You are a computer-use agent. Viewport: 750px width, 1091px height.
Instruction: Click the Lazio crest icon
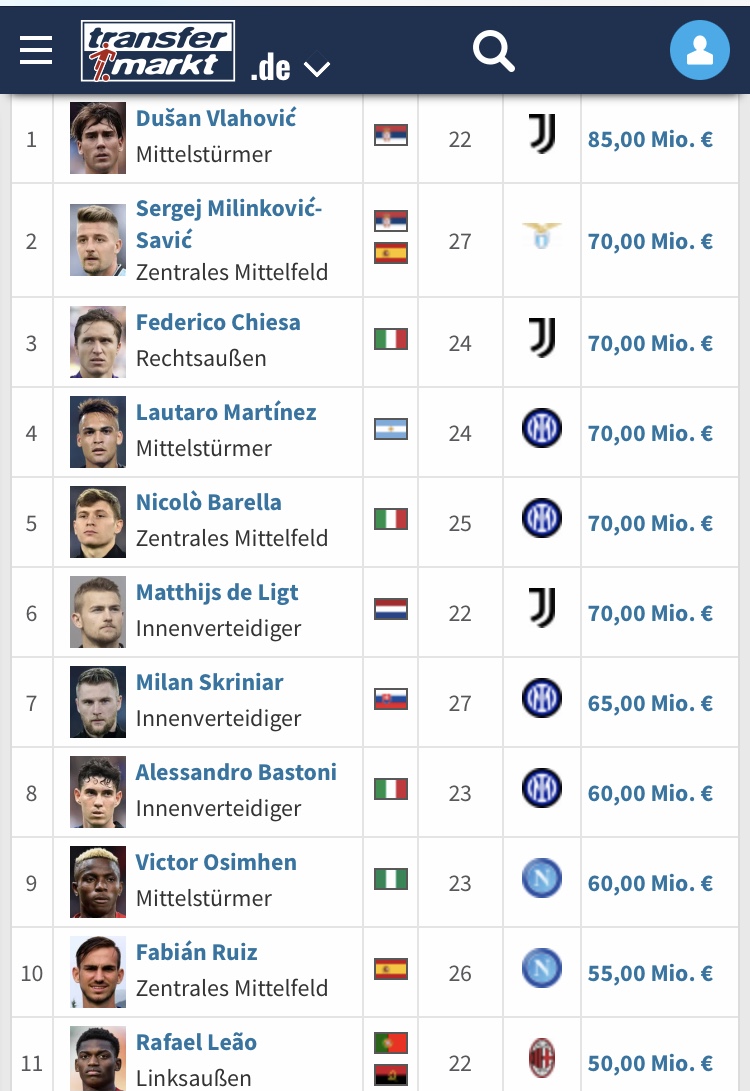(x=542, y=236)
